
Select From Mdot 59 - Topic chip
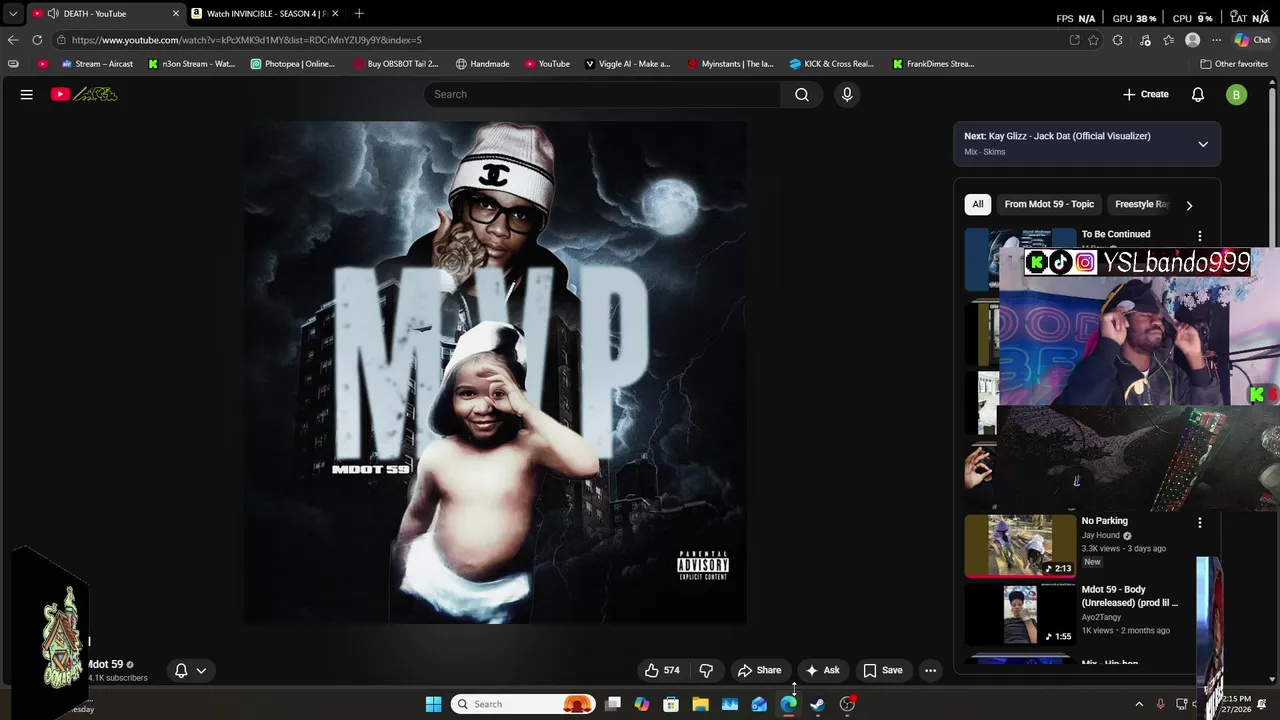click(x=1049, y=204)
